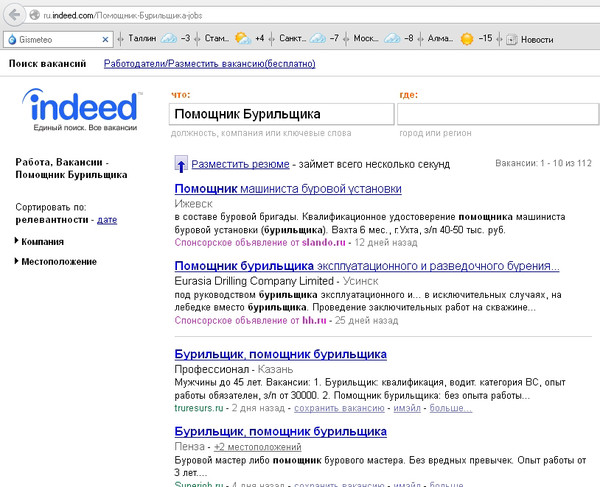Image resolution: width=600 pixels, height=487 pixels.
Task: Open Работодатели/Разместить вакансию link
Action: (210, 64)
